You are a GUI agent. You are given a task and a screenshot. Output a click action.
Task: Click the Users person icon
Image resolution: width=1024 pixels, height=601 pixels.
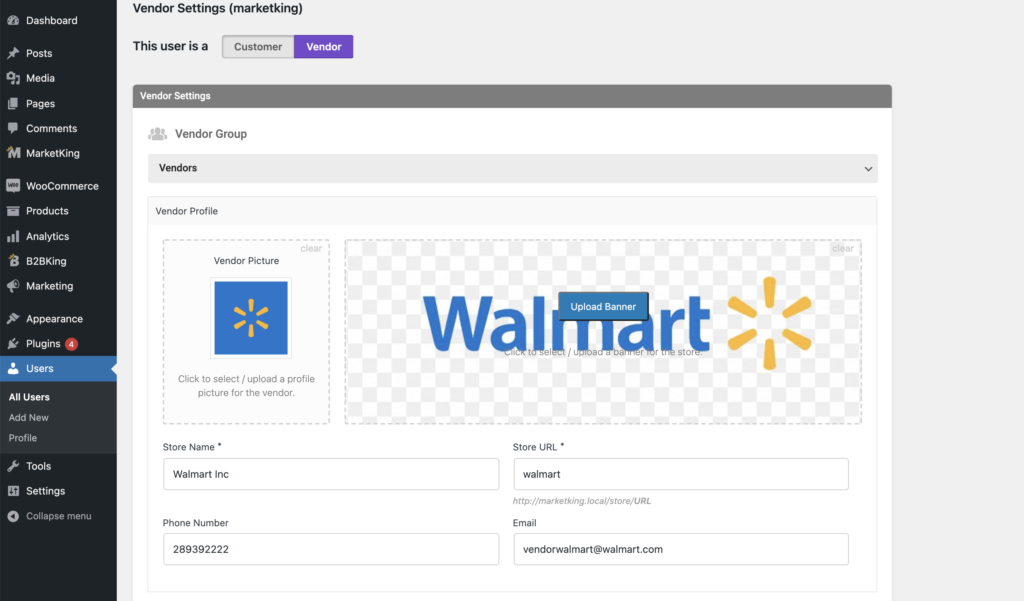(13, 368)
